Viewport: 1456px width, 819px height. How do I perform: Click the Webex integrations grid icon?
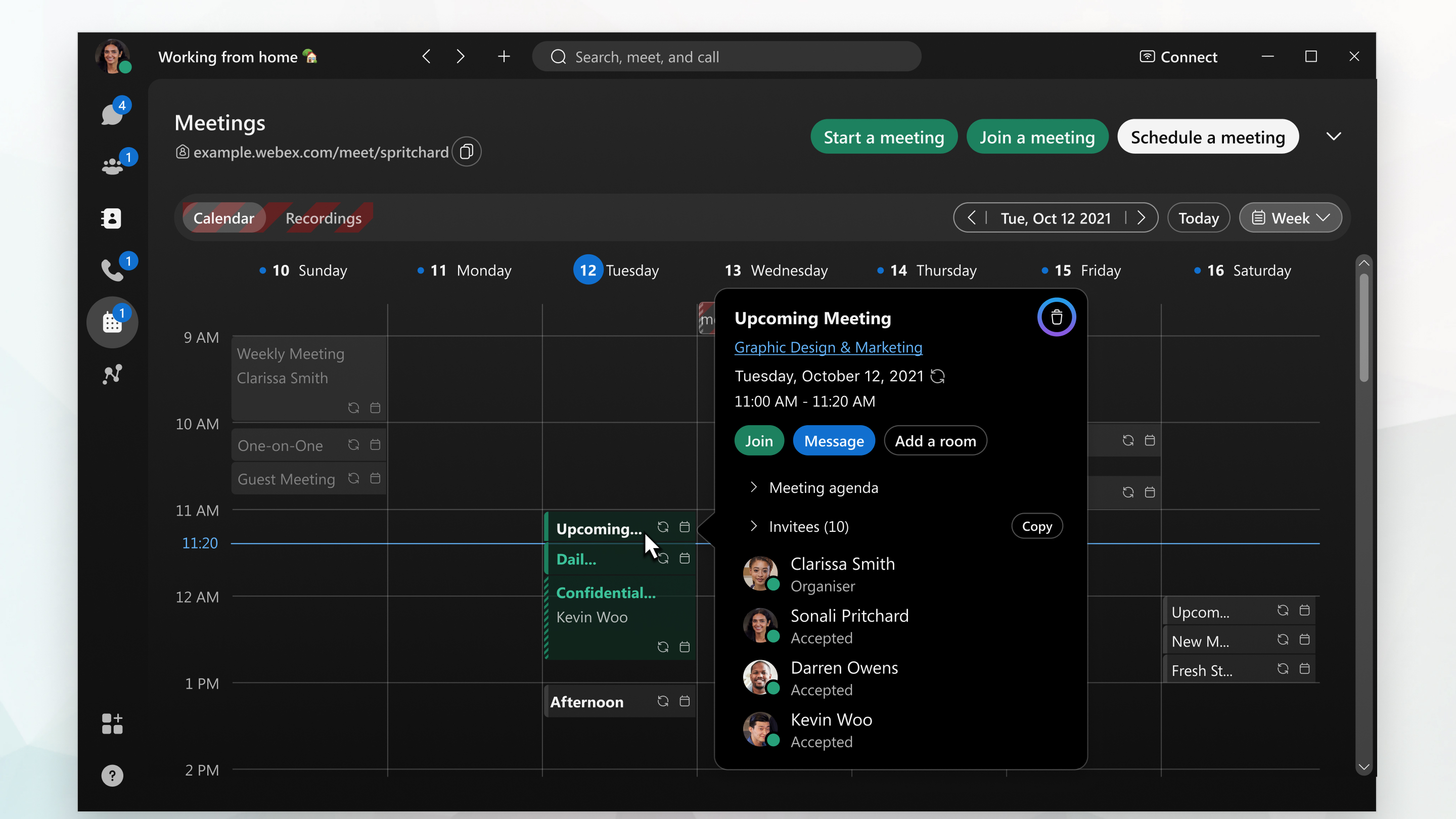112,723
